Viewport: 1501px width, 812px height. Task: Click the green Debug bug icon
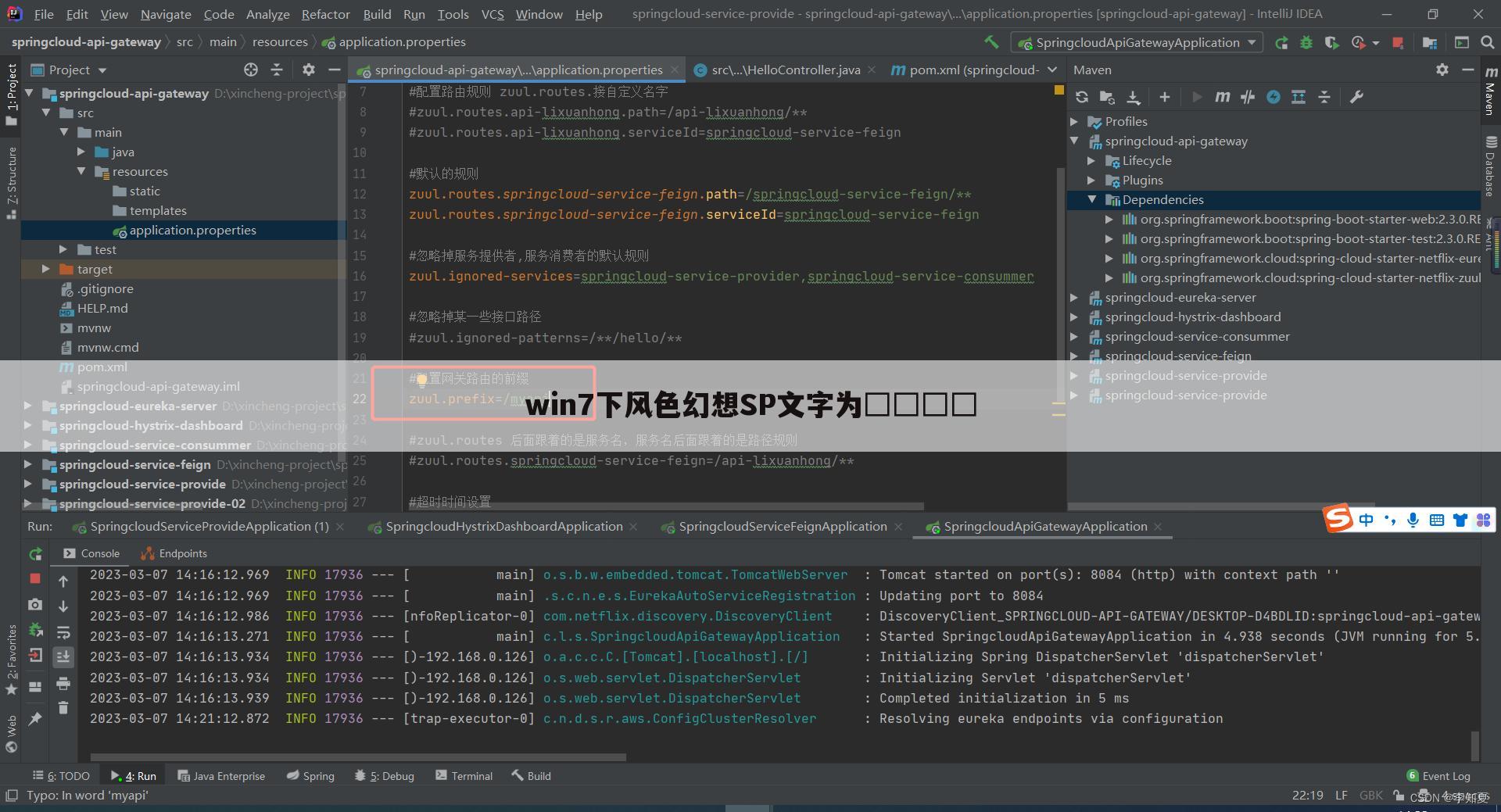1306,43
